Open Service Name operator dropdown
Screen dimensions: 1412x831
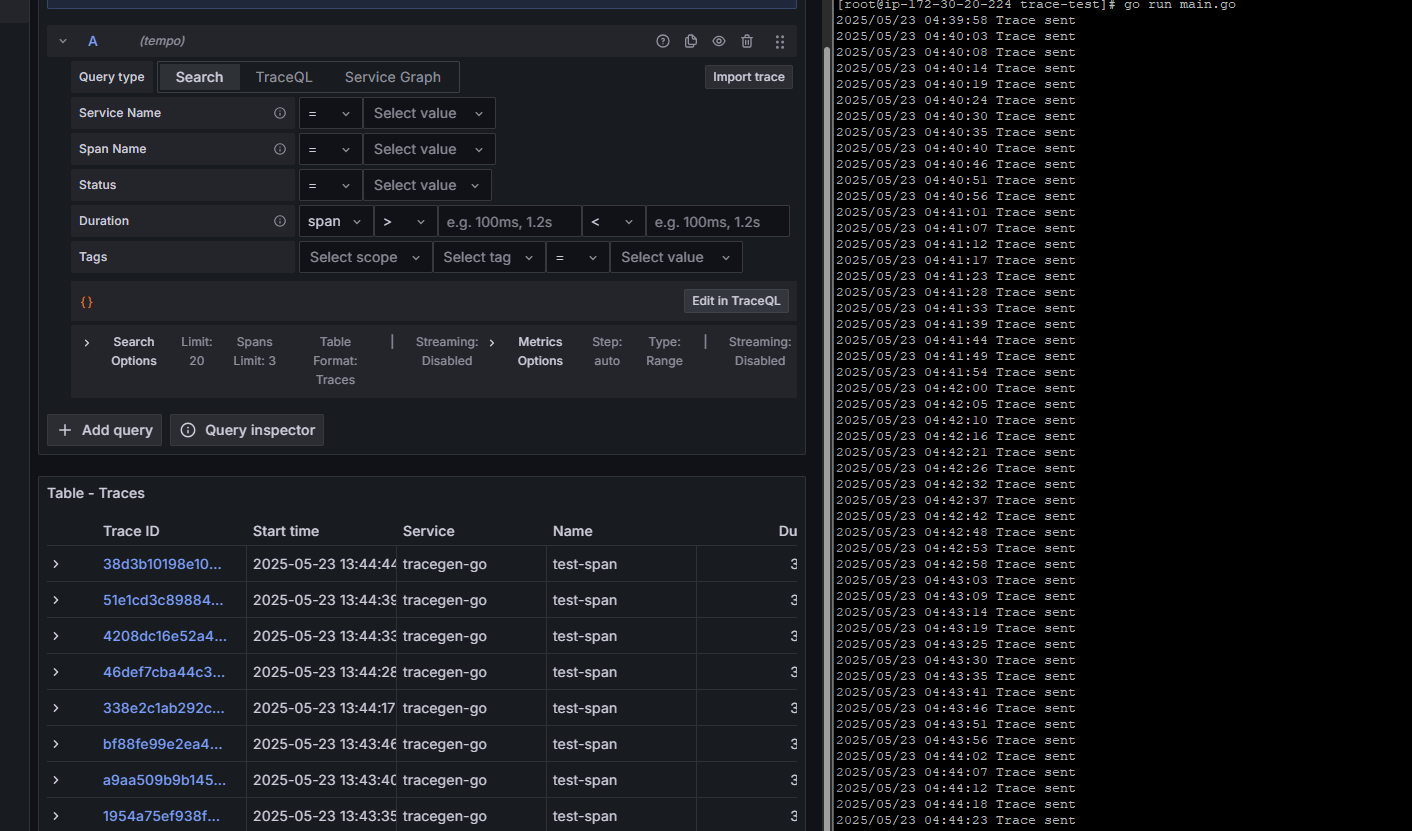[330, 113]
